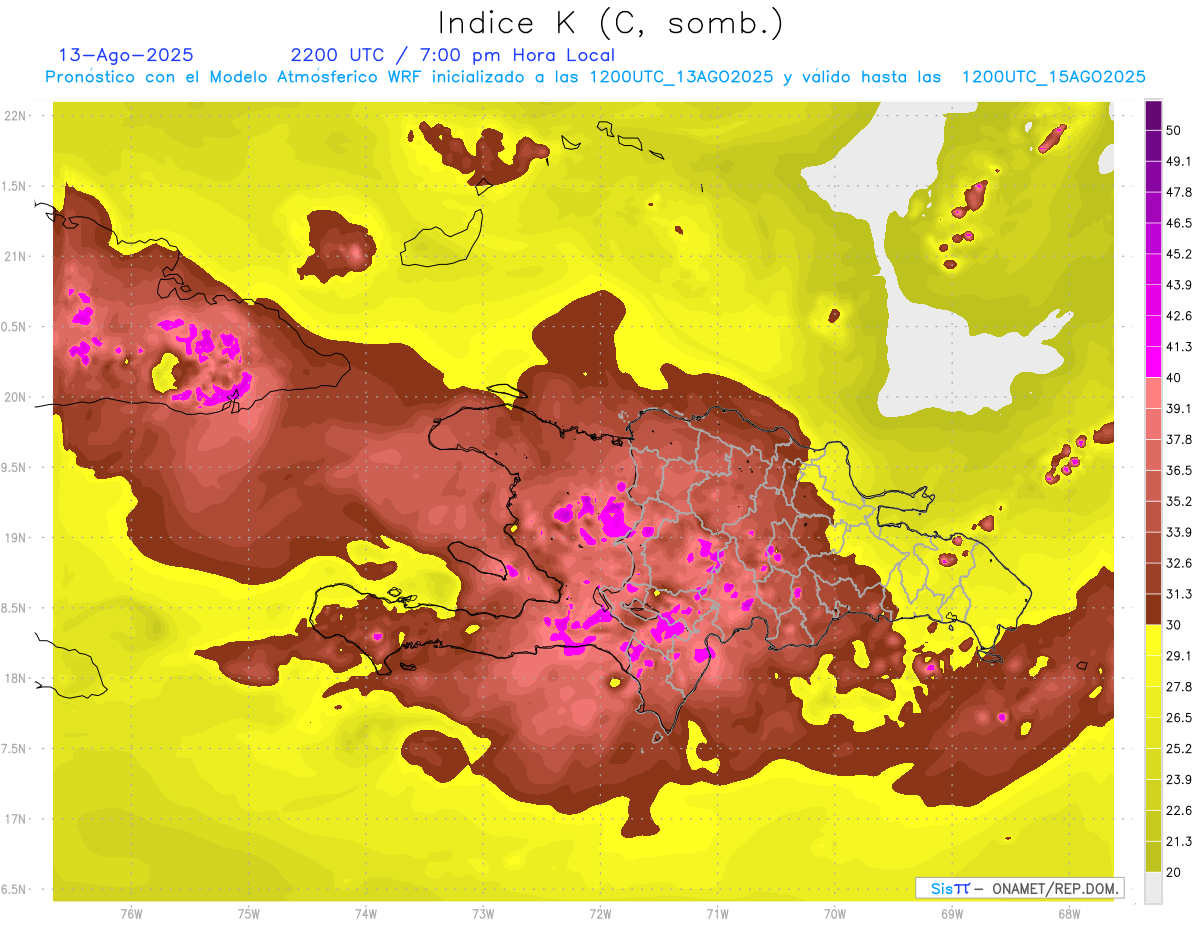Click the latitude axis label 8.5N

13,608
